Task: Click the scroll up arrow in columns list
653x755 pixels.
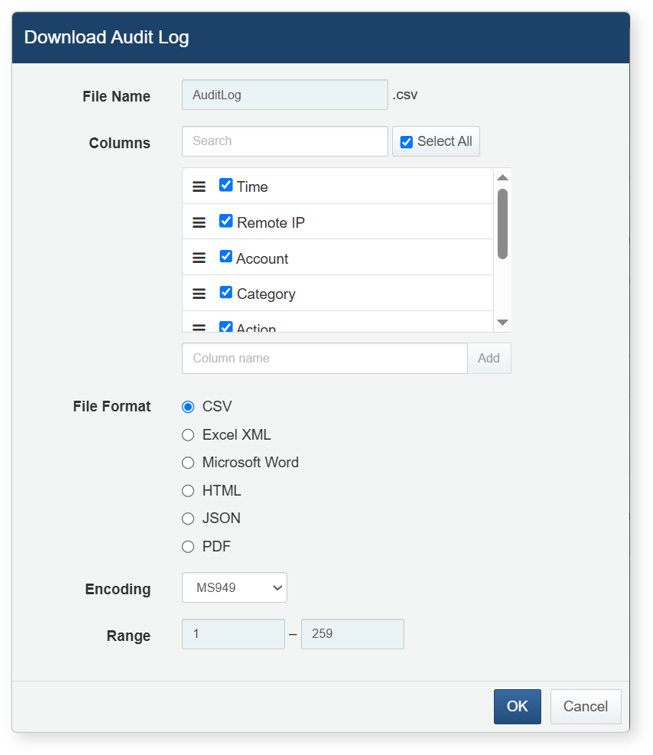Action: pyautogui.click(x=503, y=178)
